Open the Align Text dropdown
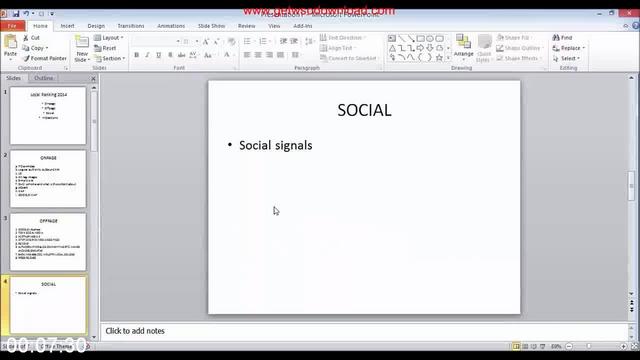 point(338,48)
